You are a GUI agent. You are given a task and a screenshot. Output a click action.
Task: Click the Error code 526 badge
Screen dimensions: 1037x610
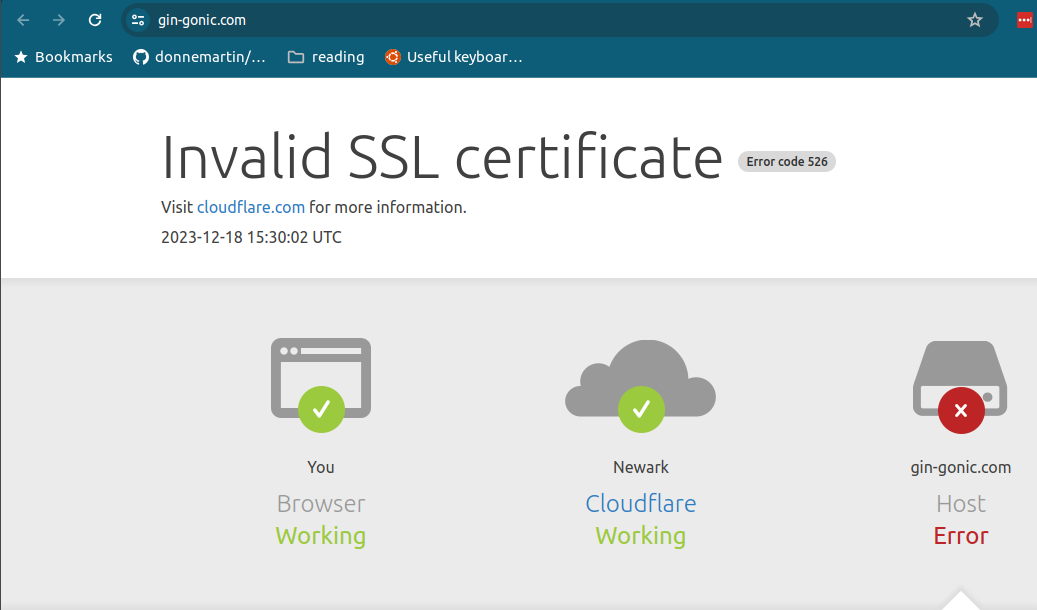[x=787, y=161]
